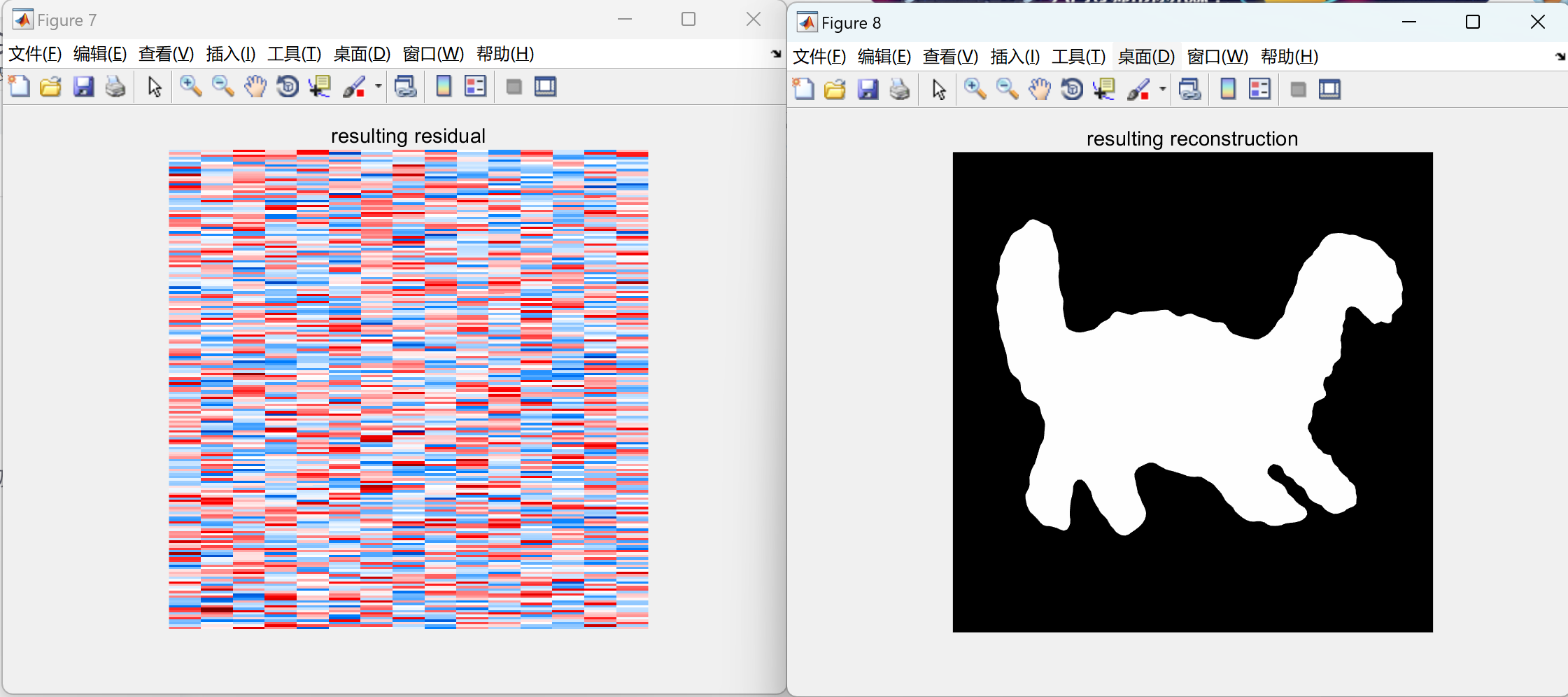Open file icon in Figure 8 toolbar
Viewport: 1568px width, 697px height.
[x=835, y=90]
